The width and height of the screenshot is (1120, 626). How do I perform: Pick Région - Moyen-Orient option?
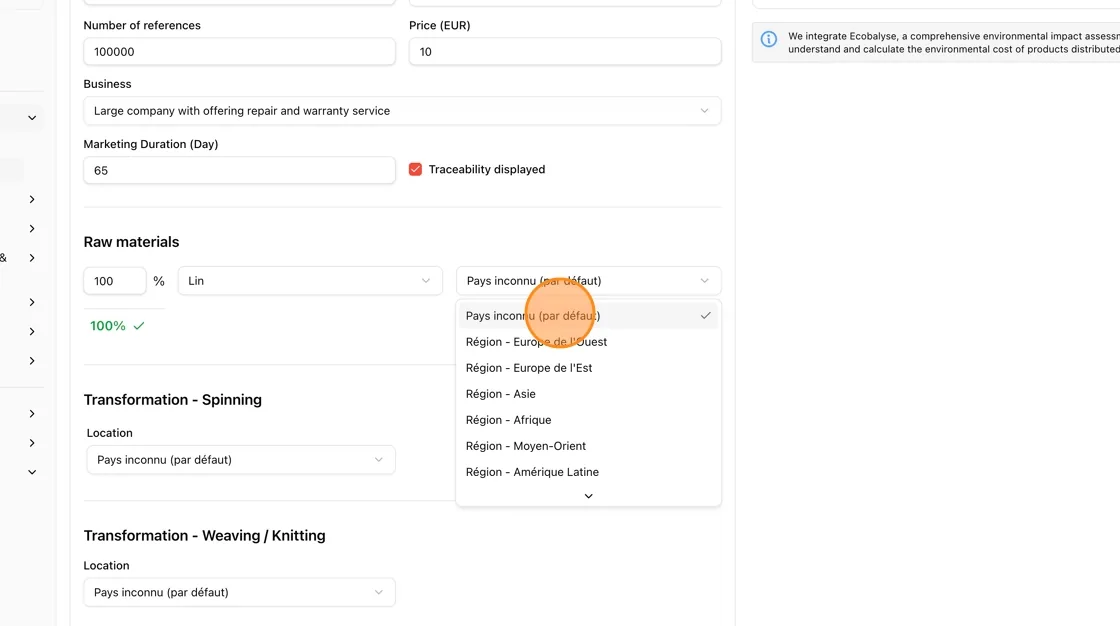pos(589,446)
